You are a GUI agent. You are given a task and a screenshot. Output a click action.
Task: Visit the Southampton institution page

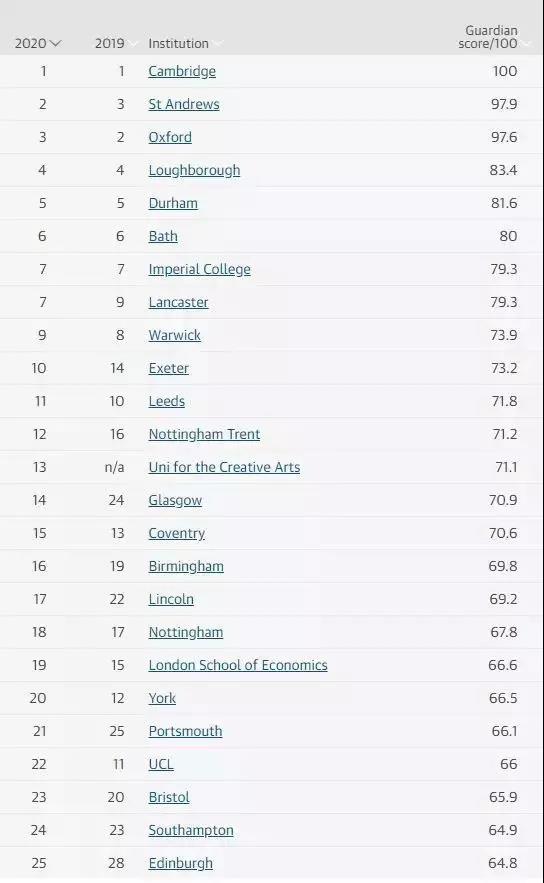coord(191,831)
